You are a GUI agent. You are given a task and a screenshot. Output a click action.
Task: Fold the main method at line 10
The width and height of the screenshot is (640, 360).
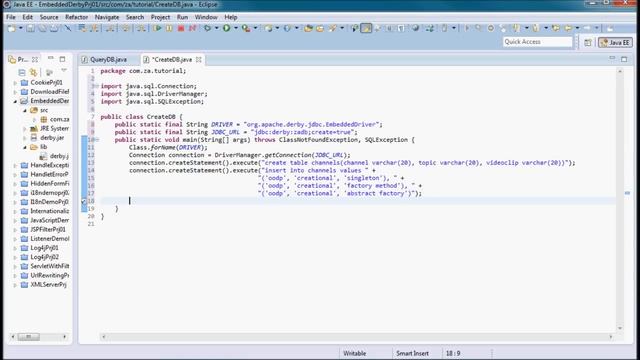click(97, 140)
